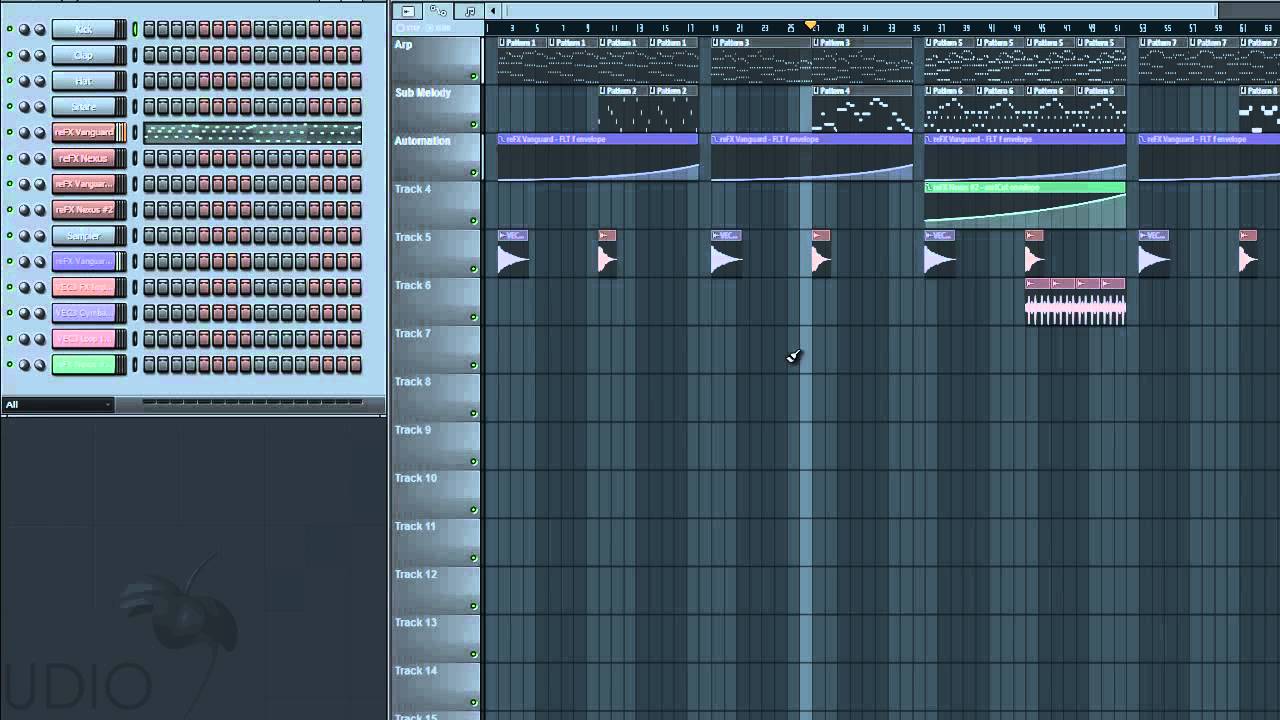The image size is (1280, 720).
Task: Mute the Kick channel via its green LED
Action: (x=10, y=29)
